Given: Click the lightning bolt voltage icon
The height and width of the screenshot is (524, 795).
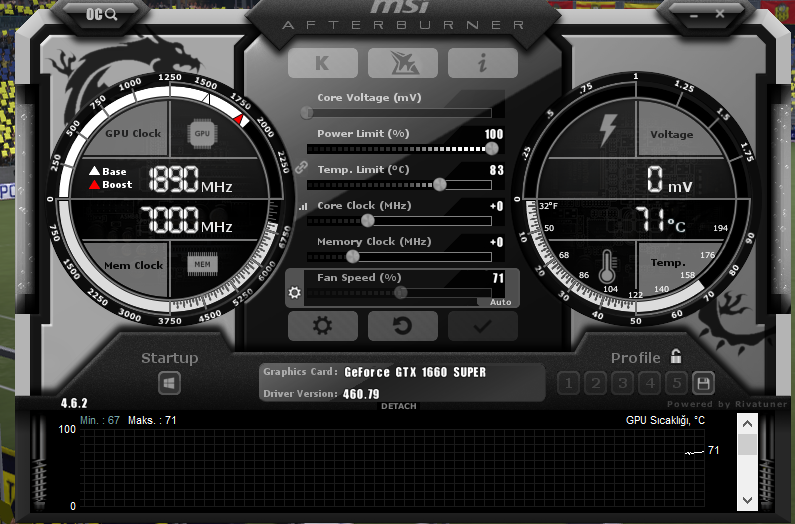Looking at the screenshot, I should (607, 130).
